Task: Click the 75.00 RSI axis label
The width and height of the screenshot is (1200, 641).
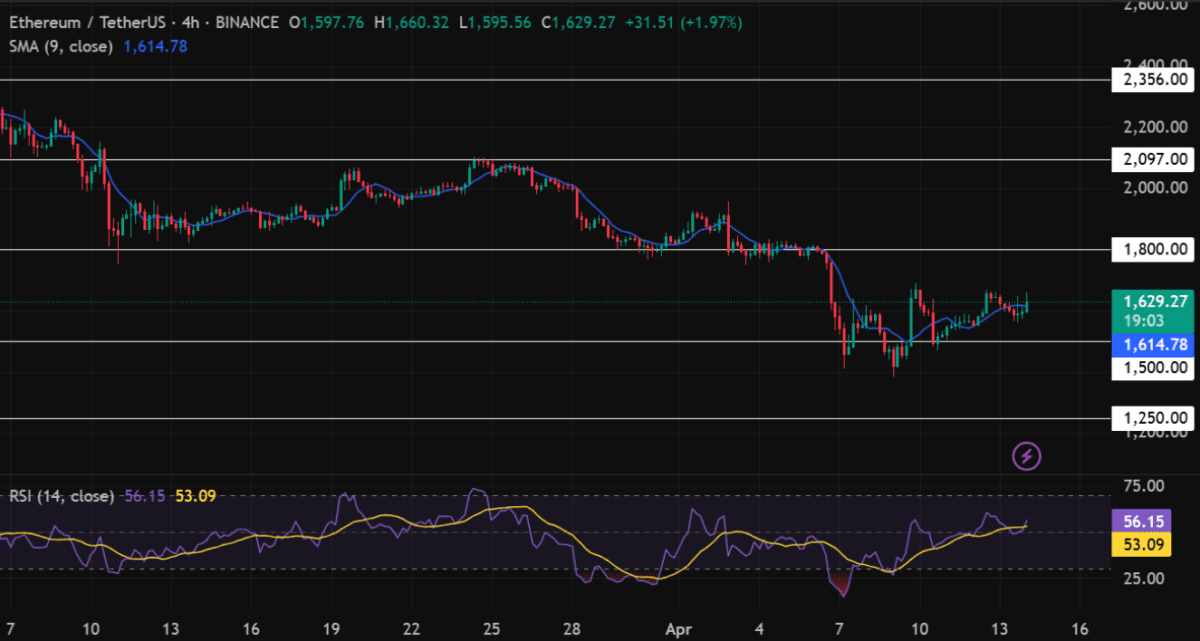Action: click(x=1142, y=486)
